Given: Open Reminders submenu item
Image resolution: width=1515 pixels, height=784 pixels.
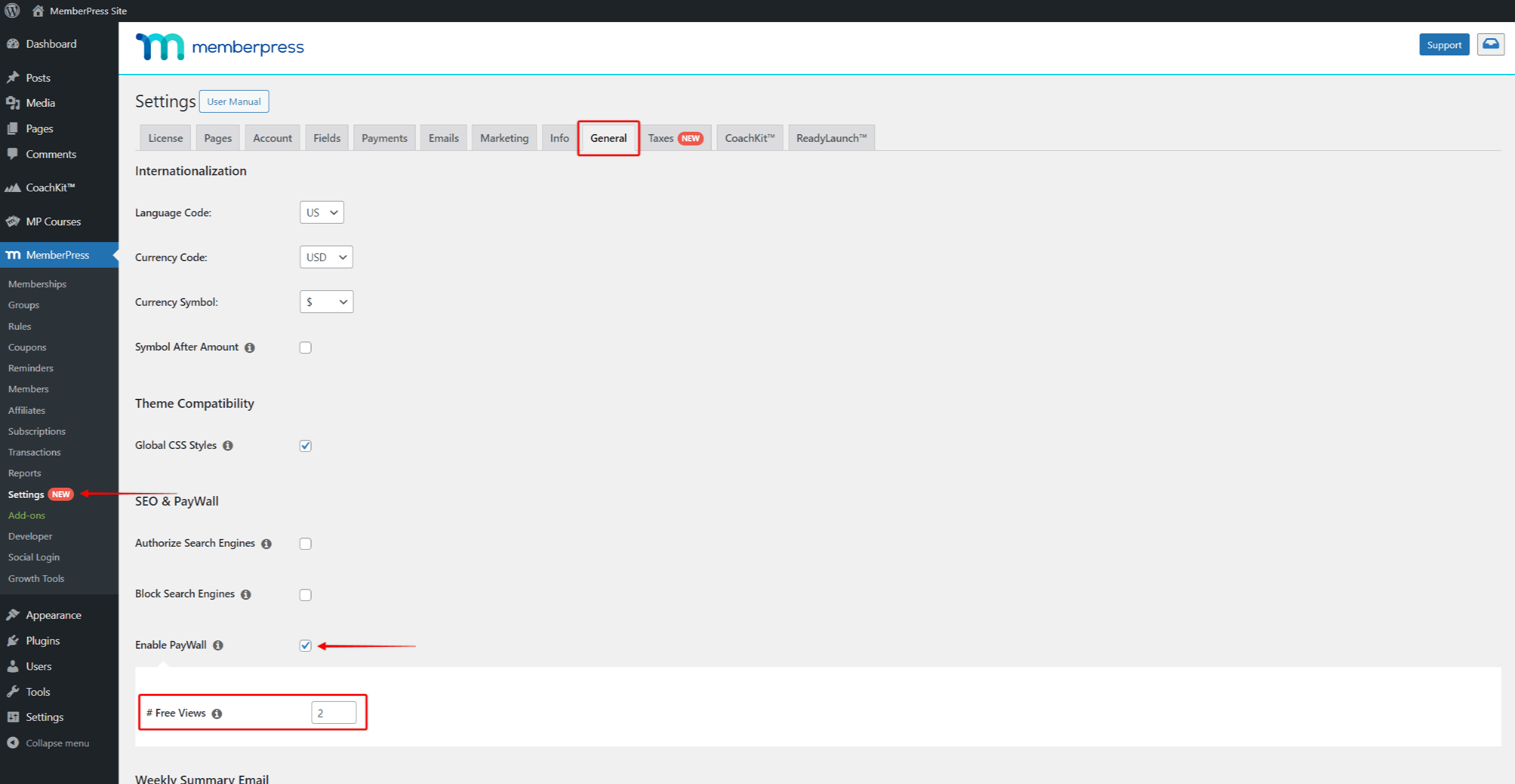Looking at the screenshot, I should click(x=30, y=368).
